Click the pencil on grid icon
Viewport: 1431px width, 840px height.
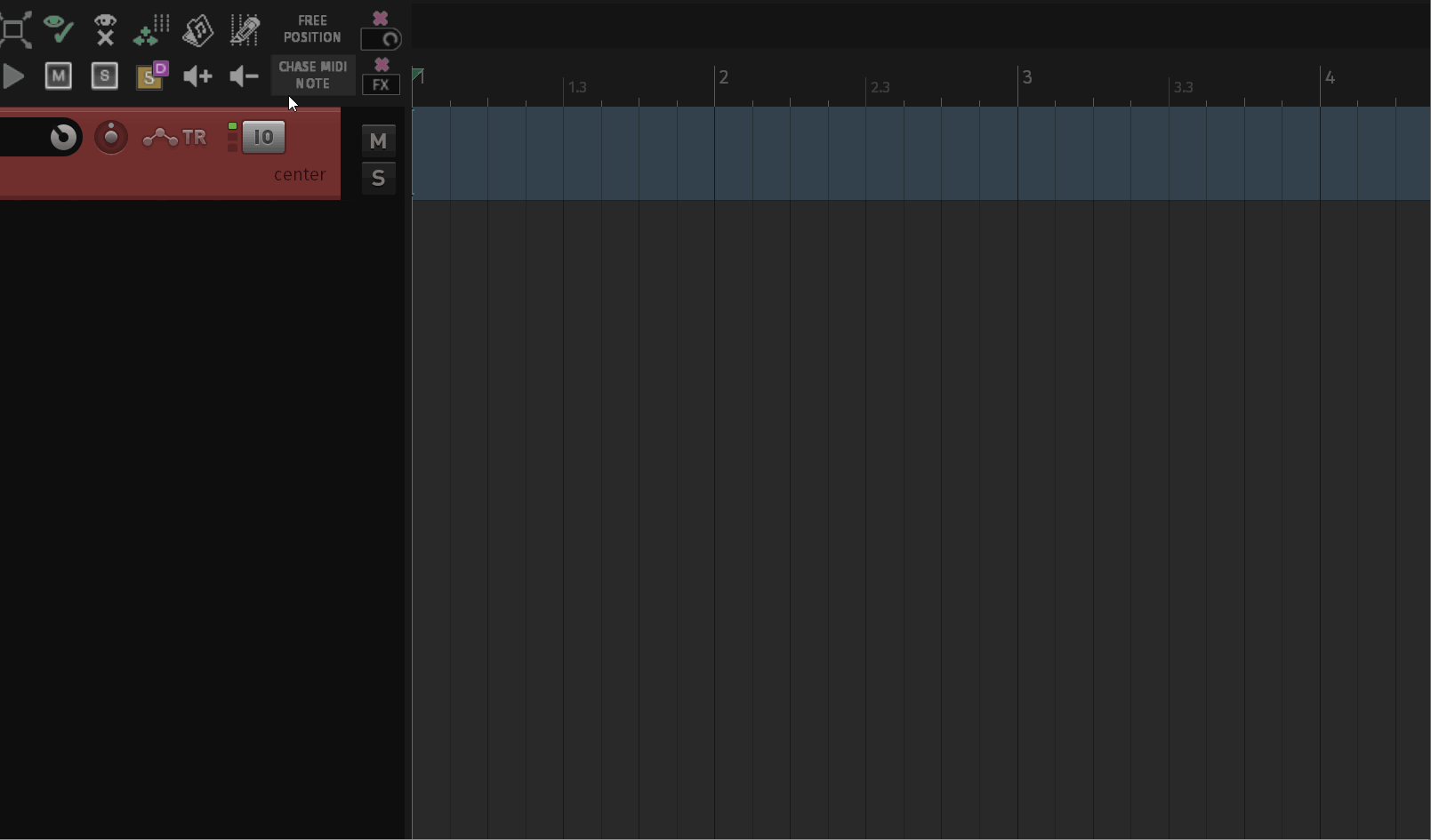coord(245,30)
